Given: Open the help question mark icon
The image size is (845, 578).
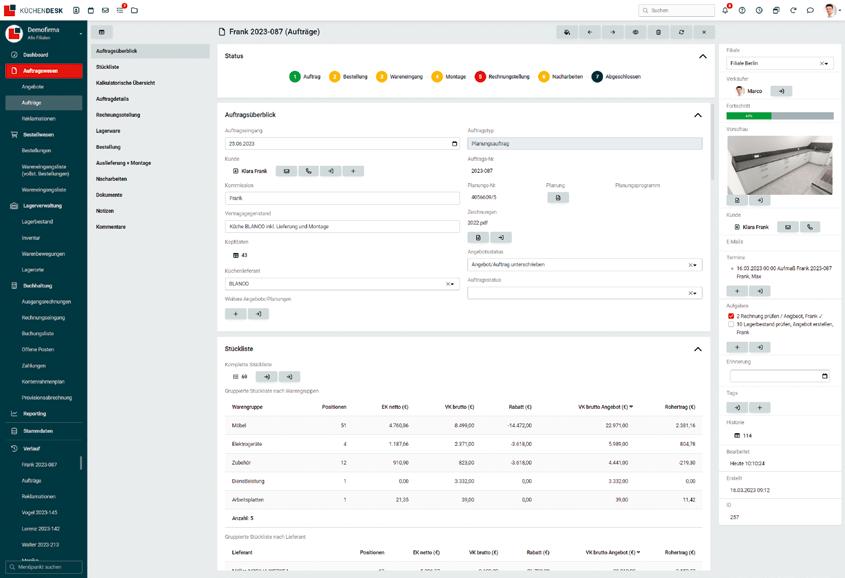Looking at the screenshot, I should tap(742, 10).
